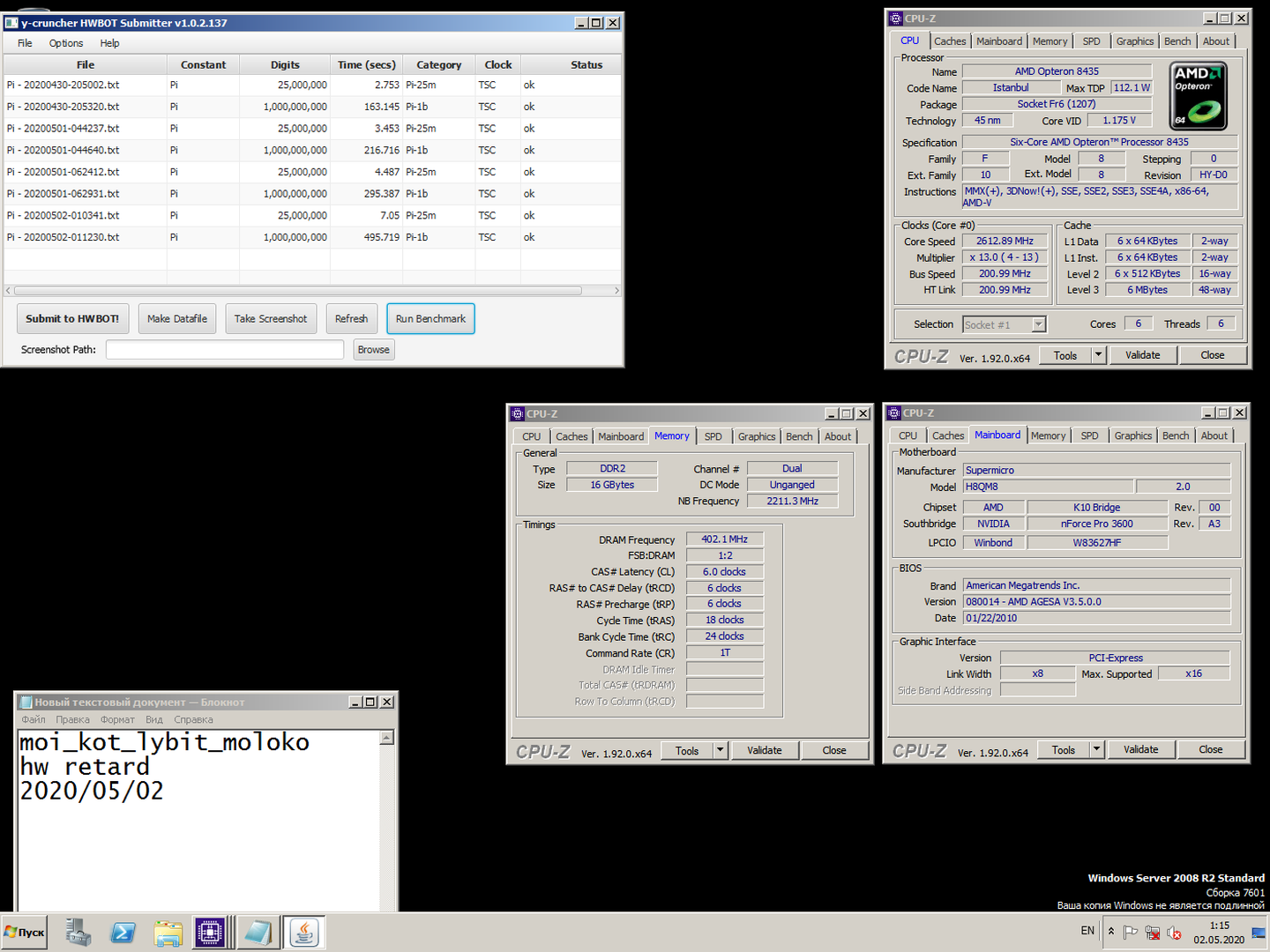
Task: Click Tools button in CPU-Z Mainboard window
Action: point(1064,749)
